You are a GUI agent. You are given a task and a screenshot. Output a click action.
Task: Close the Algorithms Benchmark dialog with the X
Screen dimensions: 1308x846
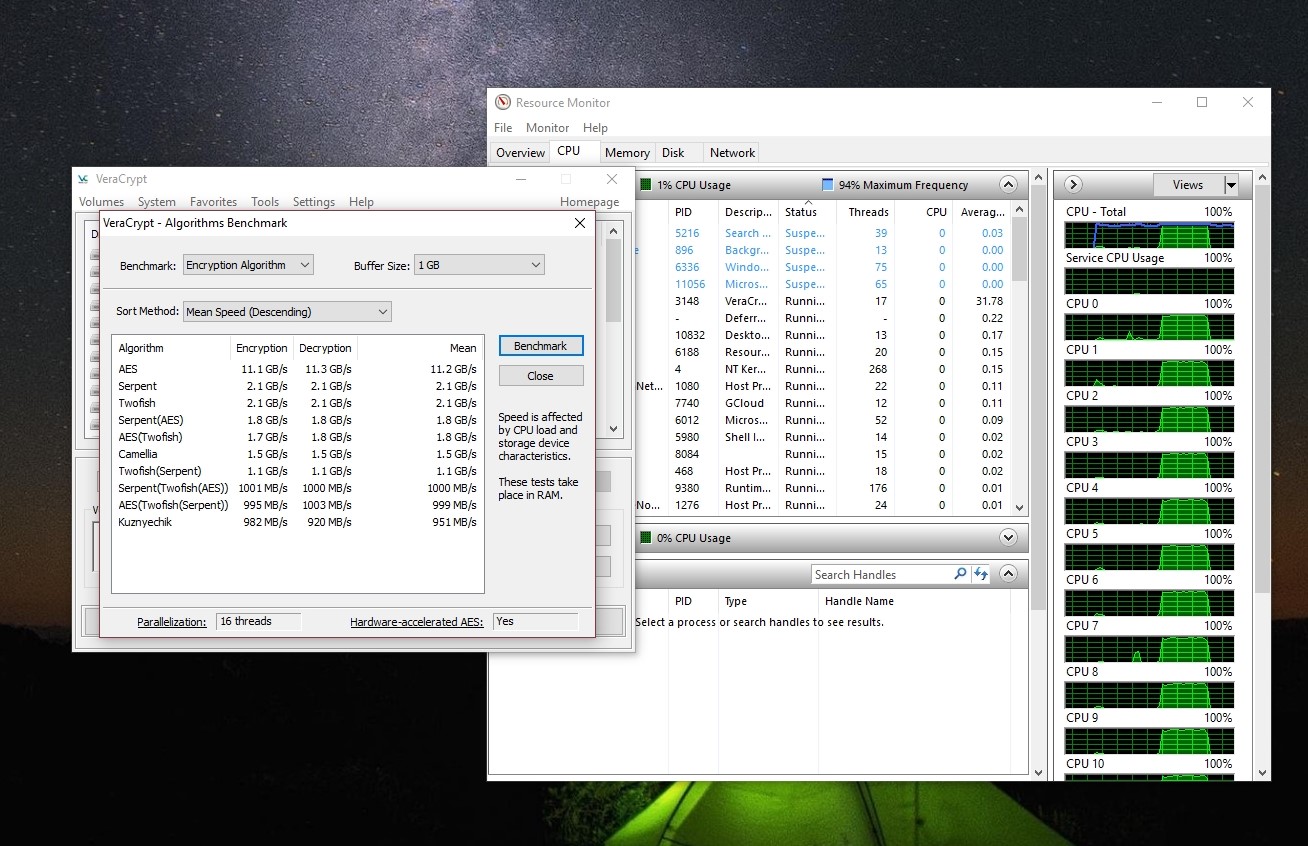(x=579, y=223)
